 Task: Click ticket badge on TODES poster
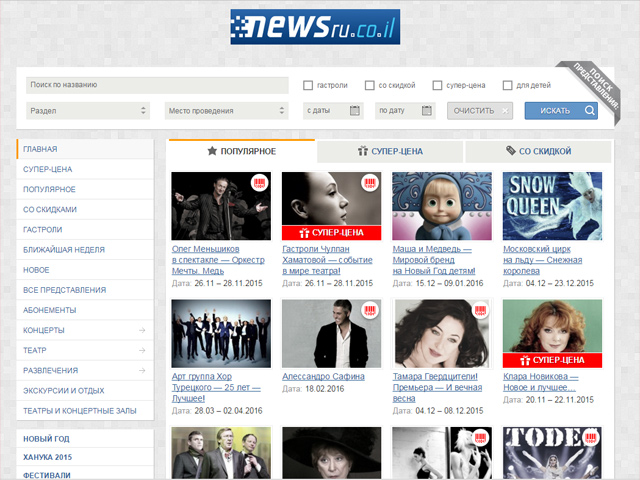[591, 438]
